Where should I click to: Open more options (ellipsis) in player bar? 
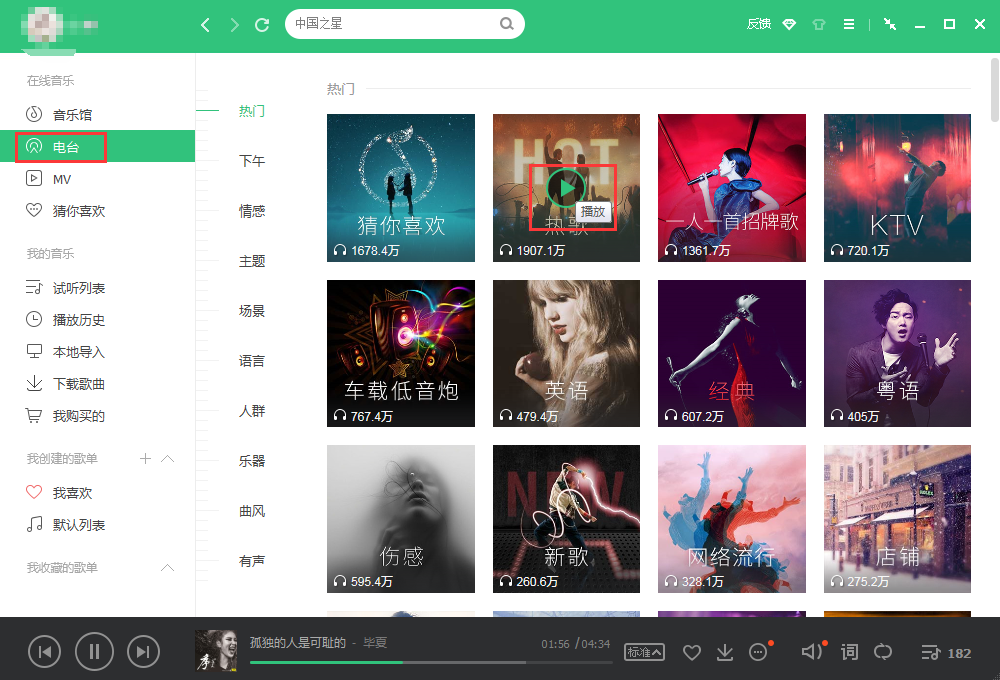[757, 653]
